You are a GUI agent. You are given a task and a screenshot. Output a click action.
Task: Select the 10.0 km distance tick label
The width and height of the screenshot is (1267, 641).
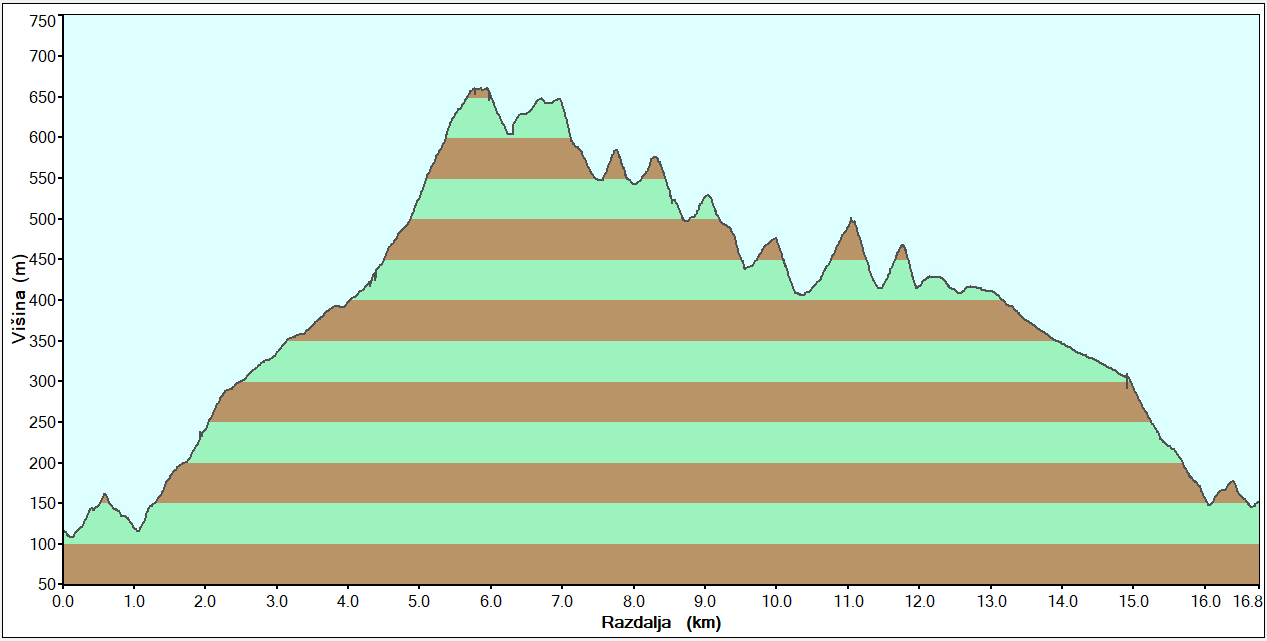pyautogui.click(x=776, y=601)
